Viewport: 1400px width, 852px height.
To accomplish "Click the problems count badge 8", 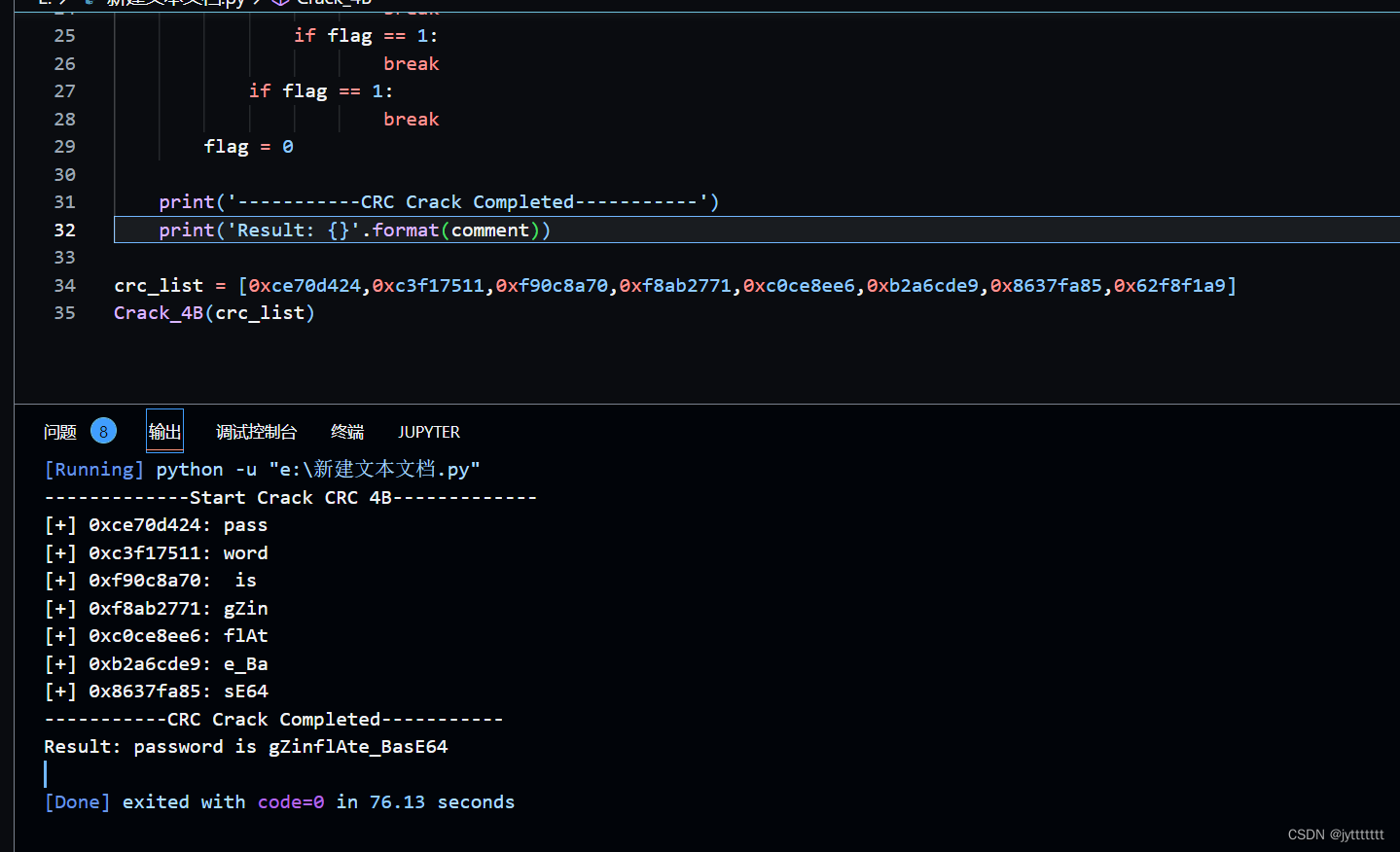I will tap(104, 431).
